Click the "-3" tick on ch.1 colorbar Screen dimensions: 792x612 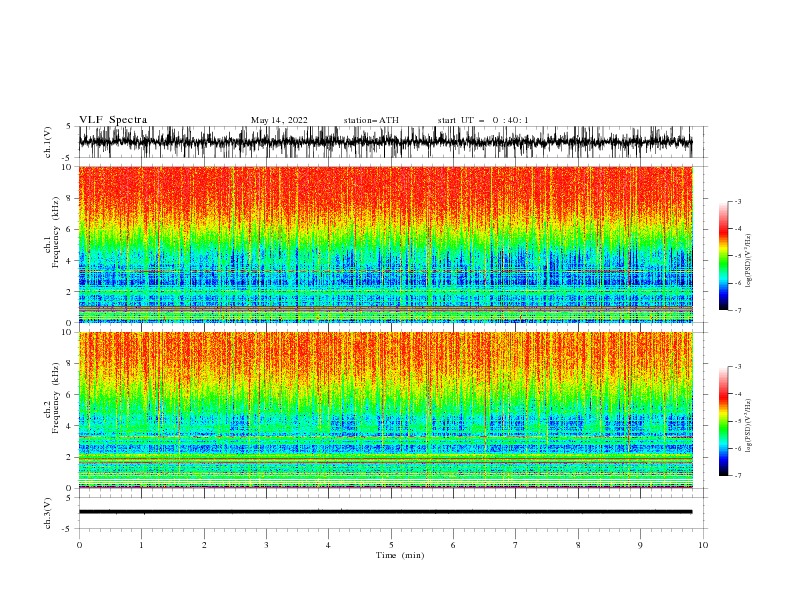point(738,201)
